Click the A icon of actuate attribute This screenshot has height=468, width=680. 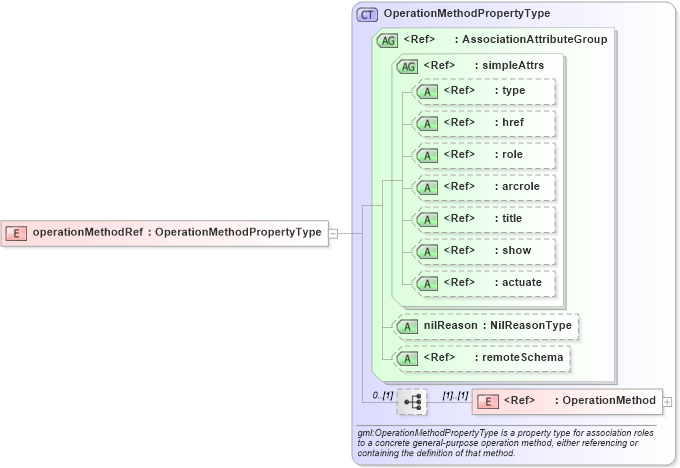click(427, 284)
